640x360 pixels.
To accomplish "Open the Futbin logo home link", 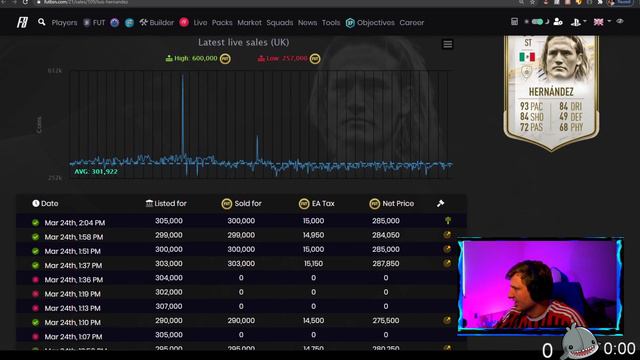I will coord(22,22).
